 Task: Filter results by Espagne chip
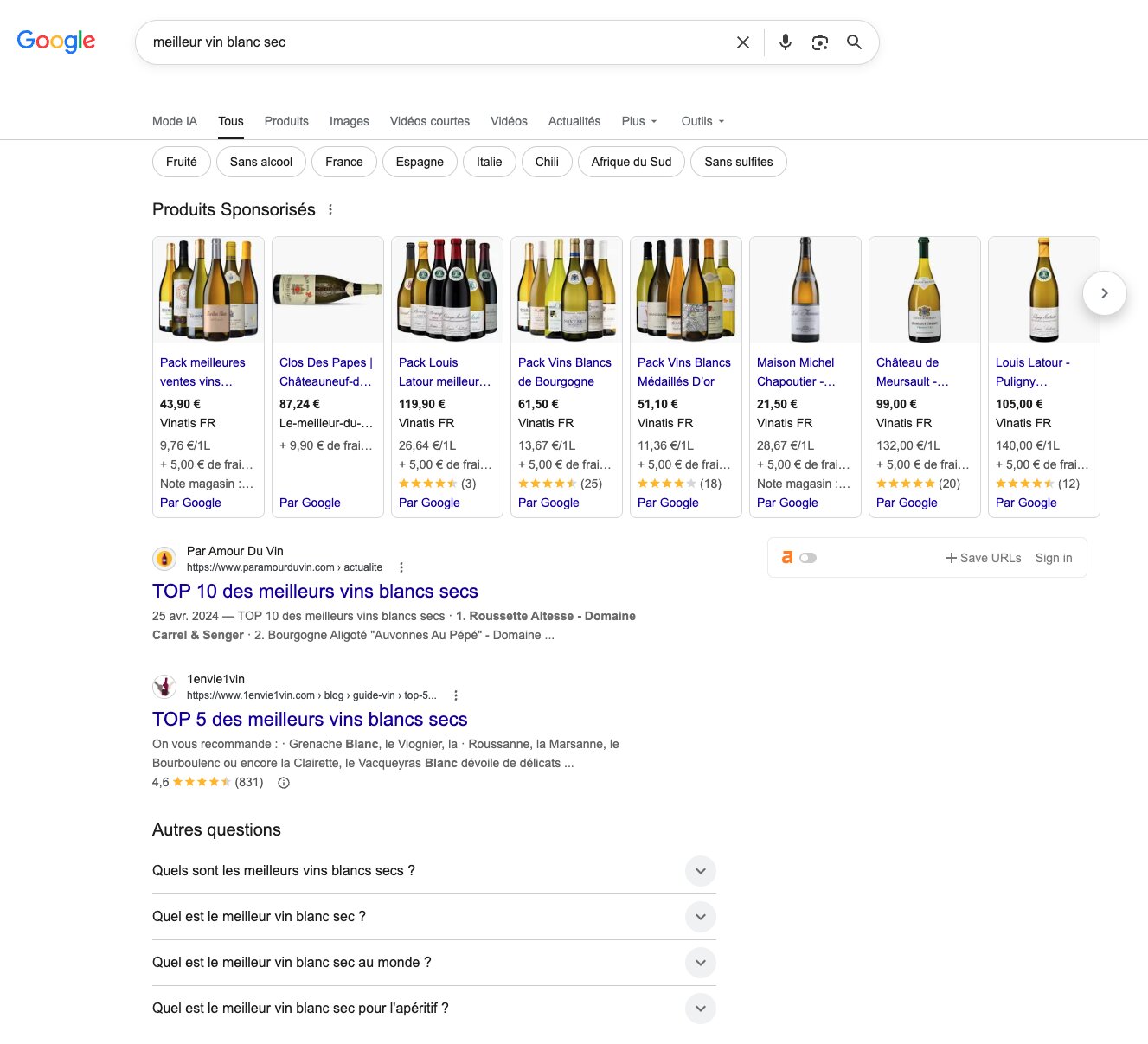[420, 162]
